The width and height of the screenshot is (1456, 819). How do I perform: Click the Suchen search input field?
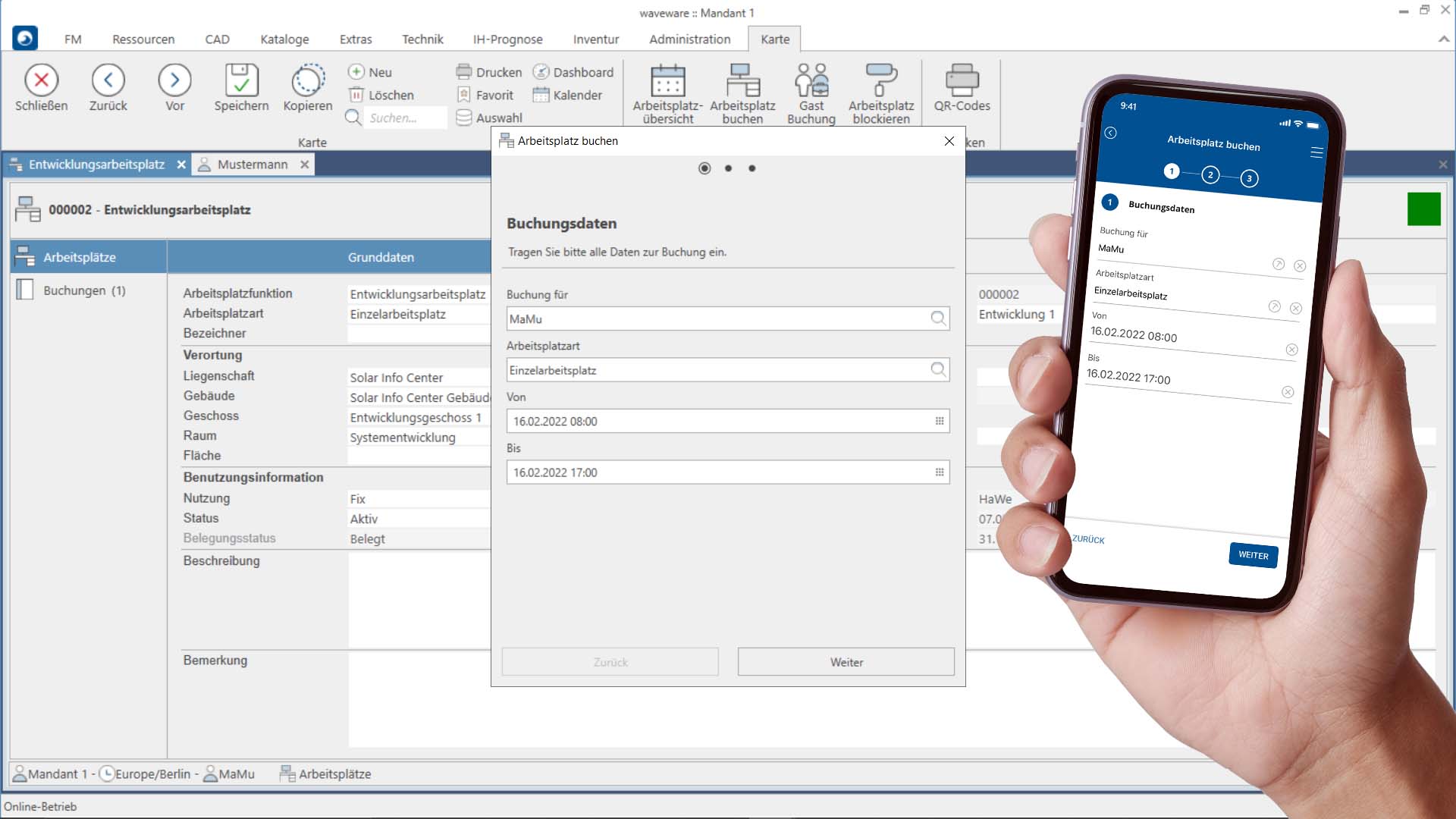coord(404,118)
